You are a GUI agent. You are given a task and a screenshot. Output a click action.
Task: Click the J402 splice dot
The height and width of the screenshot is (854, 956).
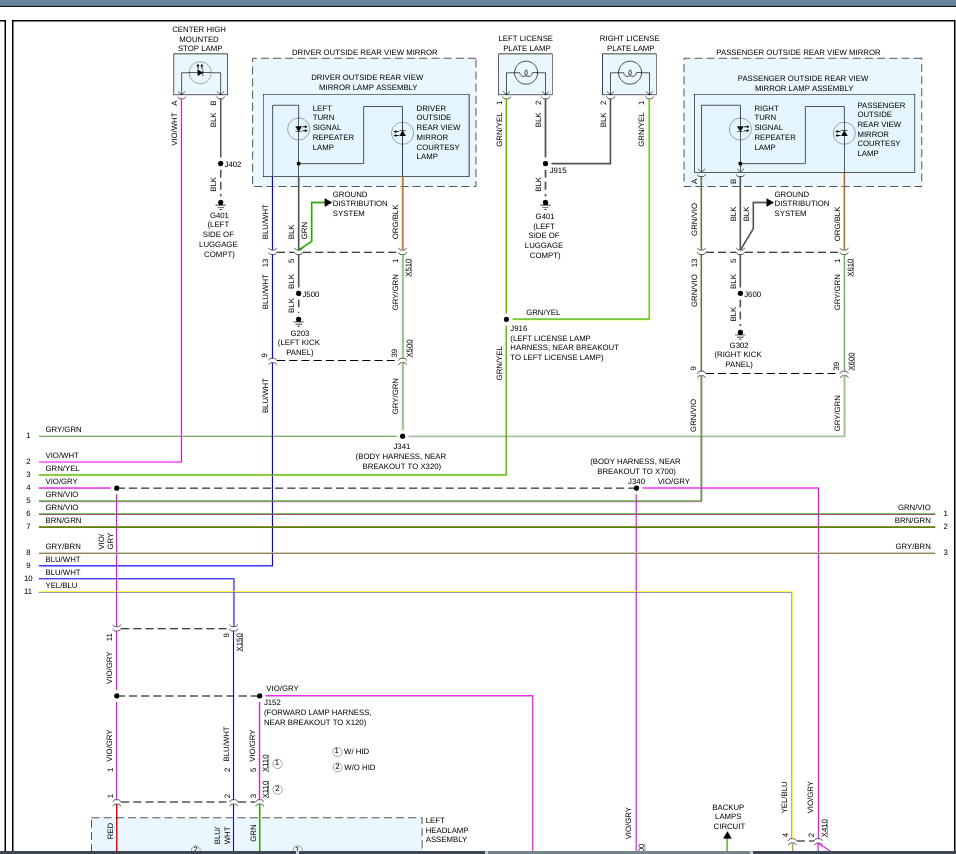221,164
